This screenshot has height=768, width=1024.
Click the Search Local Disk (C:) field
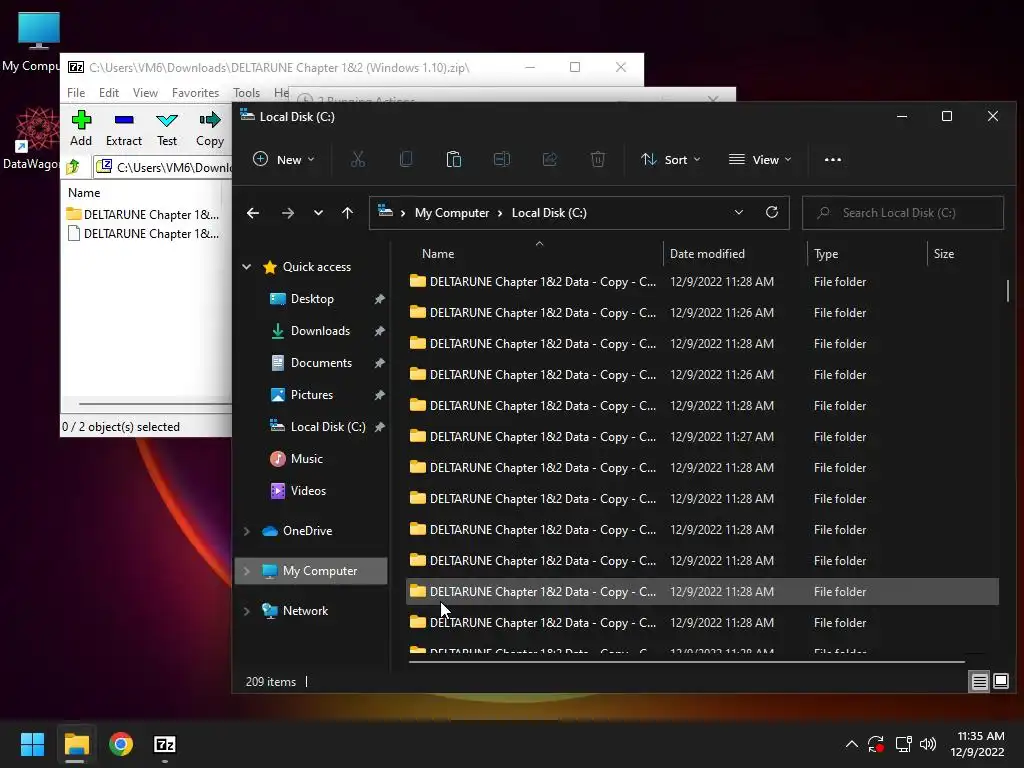click(903, 213)
